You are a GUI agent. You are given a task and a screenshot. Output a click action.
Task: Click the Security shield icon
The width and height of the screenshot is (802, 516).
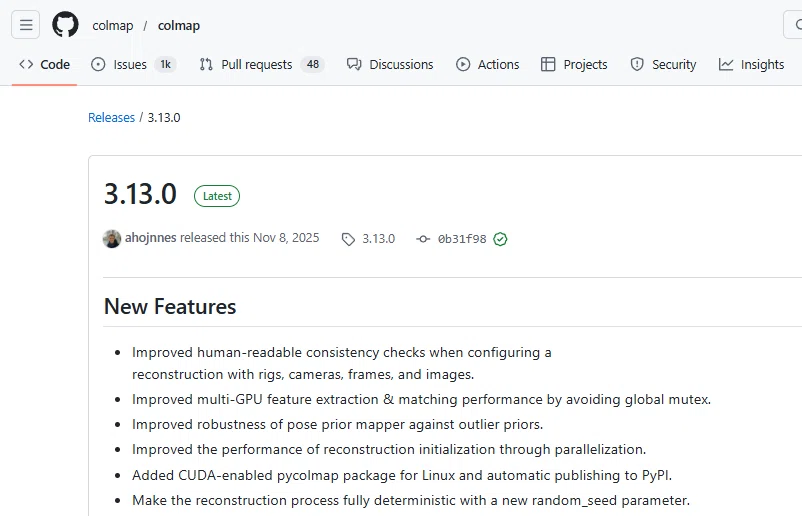point(637,64)
